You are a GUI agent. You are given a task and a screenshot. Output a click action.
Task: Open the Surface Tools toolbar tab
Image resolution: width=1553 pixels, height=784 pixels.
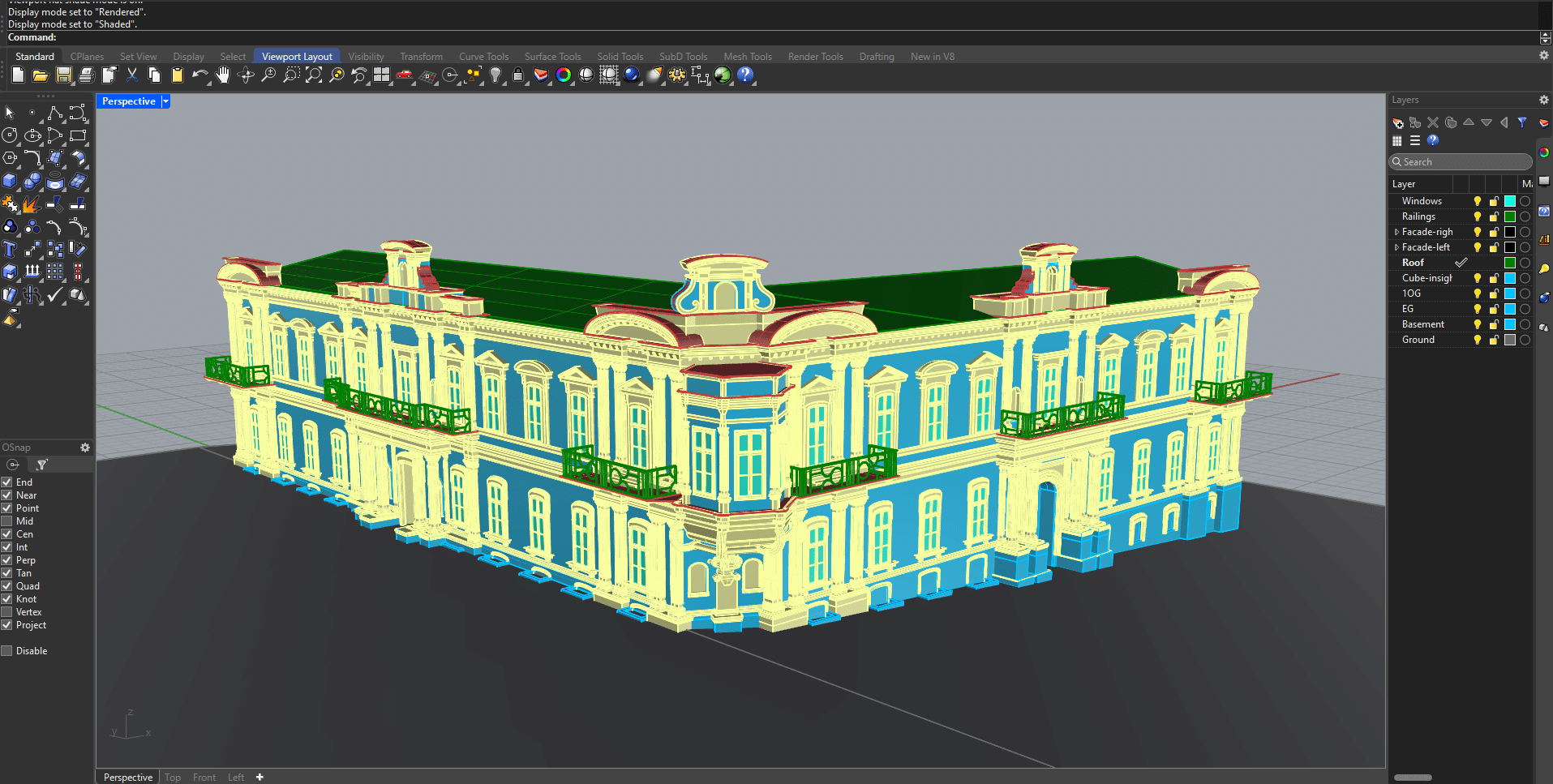[x=552, y=57]
